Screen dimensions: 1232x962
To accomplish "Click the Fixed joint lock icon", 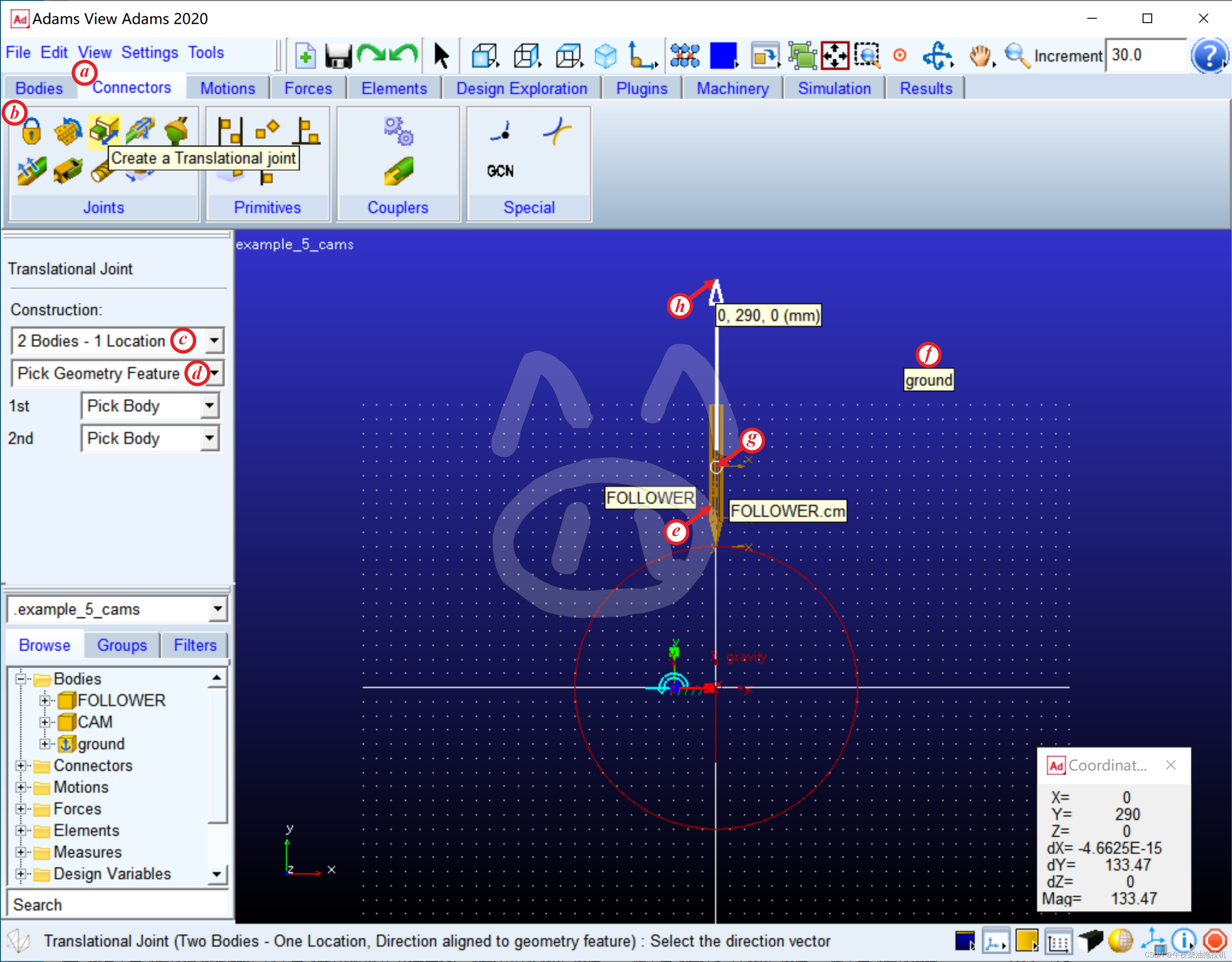I will pyautogui.click(x=32, y=131).
